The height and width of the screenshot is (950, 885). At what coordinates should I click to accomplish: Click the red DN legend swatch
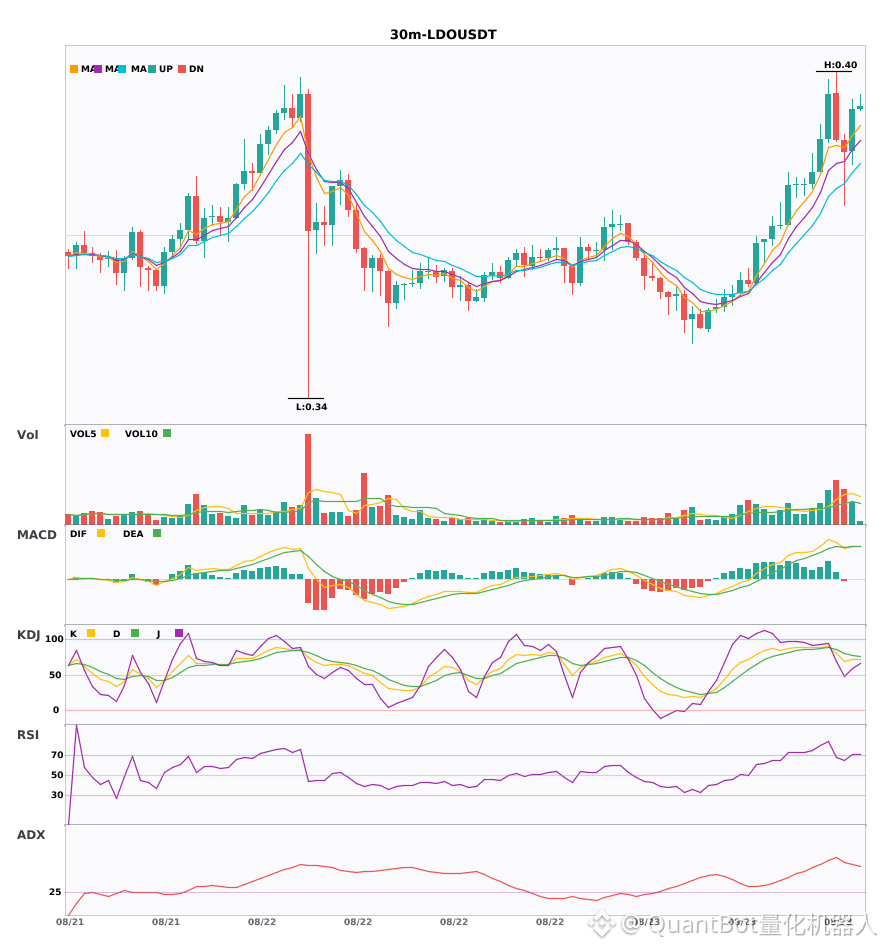(182, 69)
